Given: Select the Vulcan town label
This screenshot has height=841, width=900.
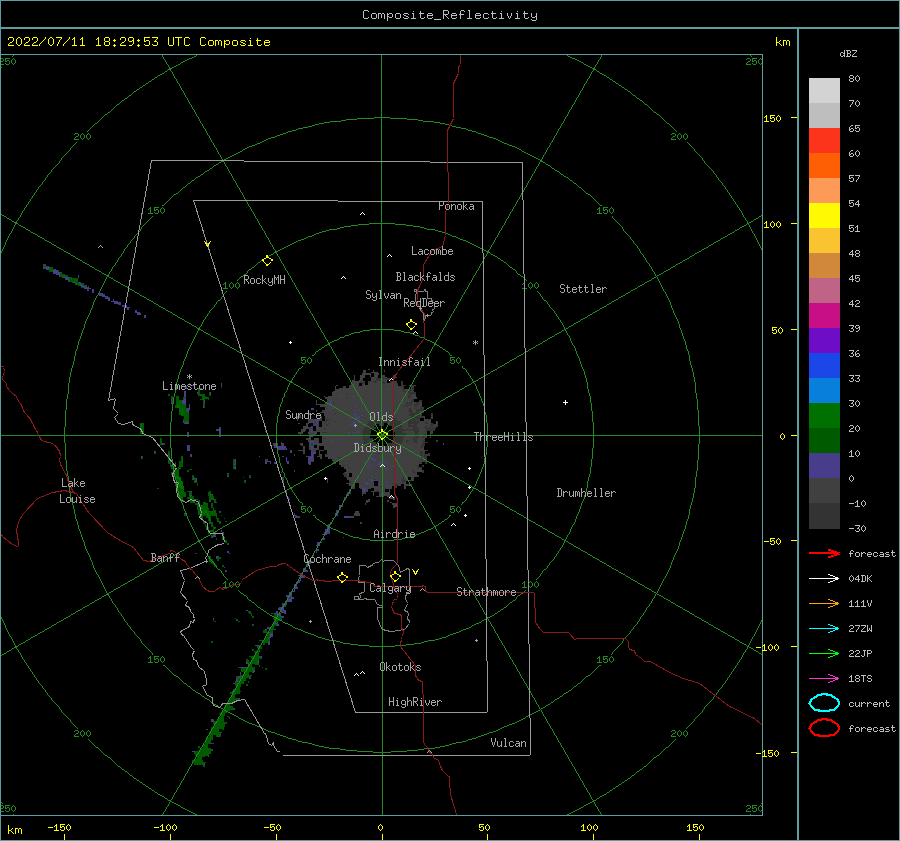Looking at the screenshot, I should pos(509,743).
